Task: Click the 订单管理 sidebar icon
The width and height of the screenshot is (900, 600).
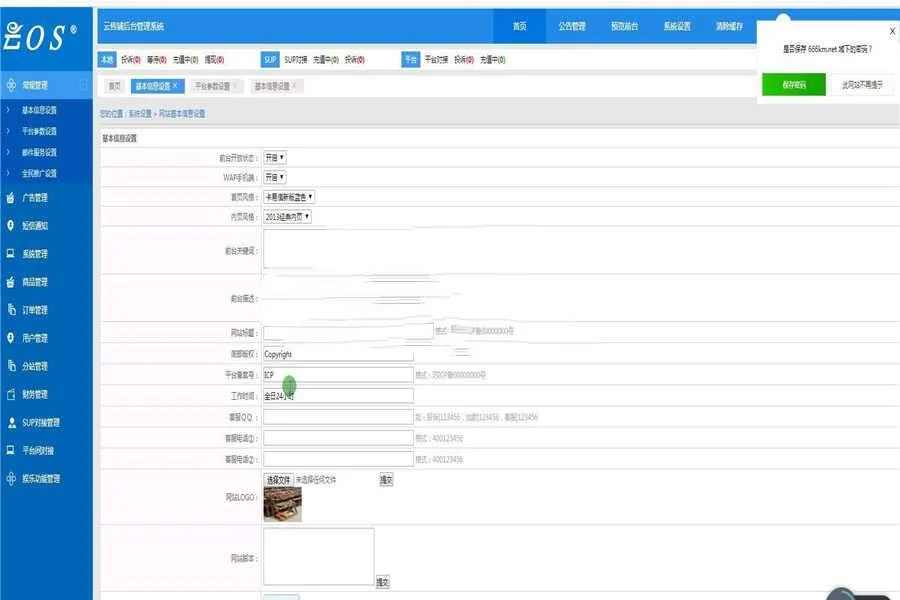Action: pos(10,310)
